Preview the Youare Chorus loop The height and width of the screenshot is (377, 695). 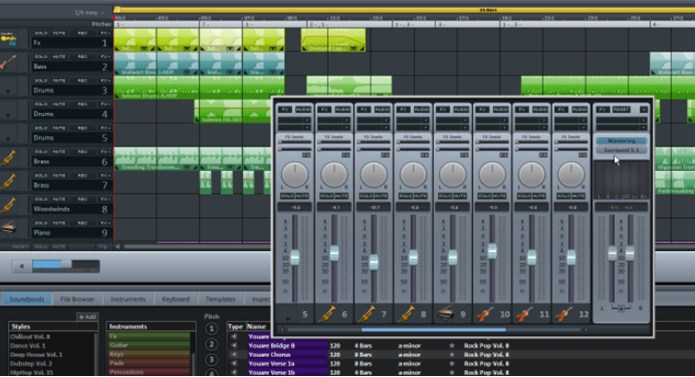click(x=234, y=354)
